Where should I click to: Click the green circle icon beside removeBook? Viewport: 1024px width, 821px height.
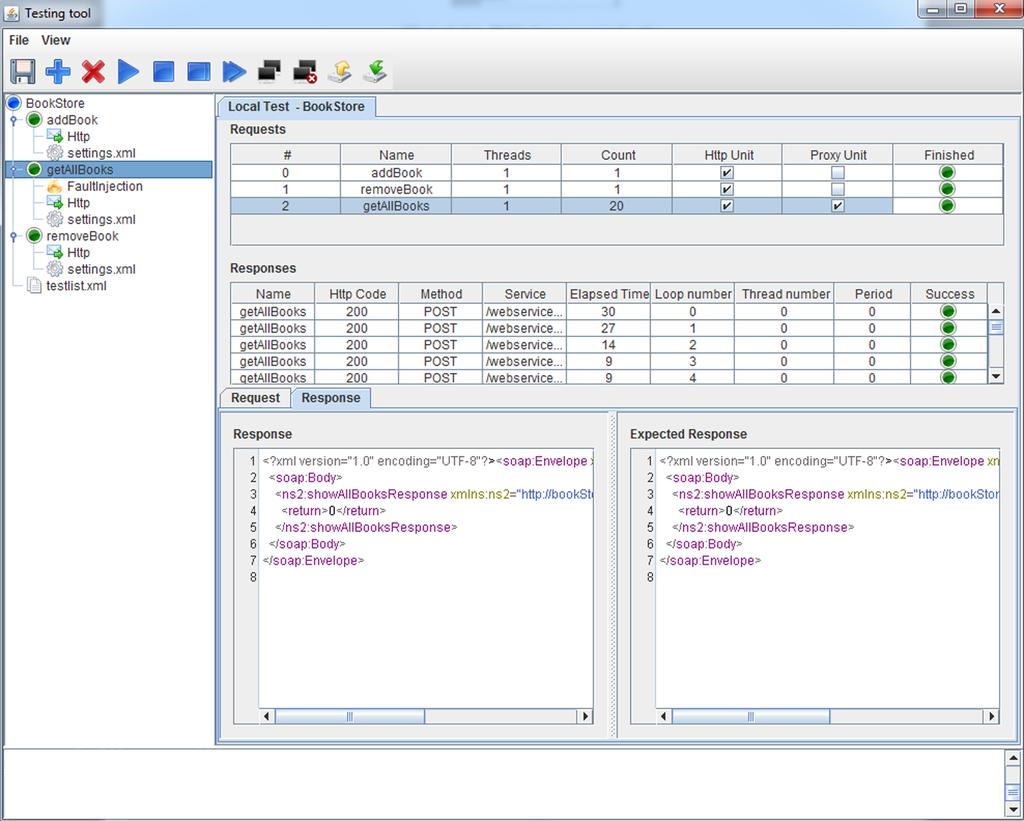pos(35,236)
